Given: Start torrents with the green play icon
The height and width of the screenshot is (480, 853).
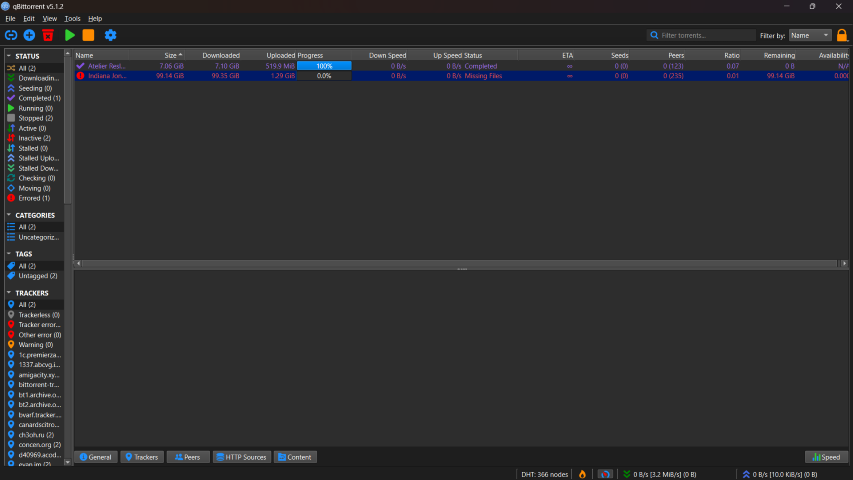Looking at the screenshot, I should point(70,35).
